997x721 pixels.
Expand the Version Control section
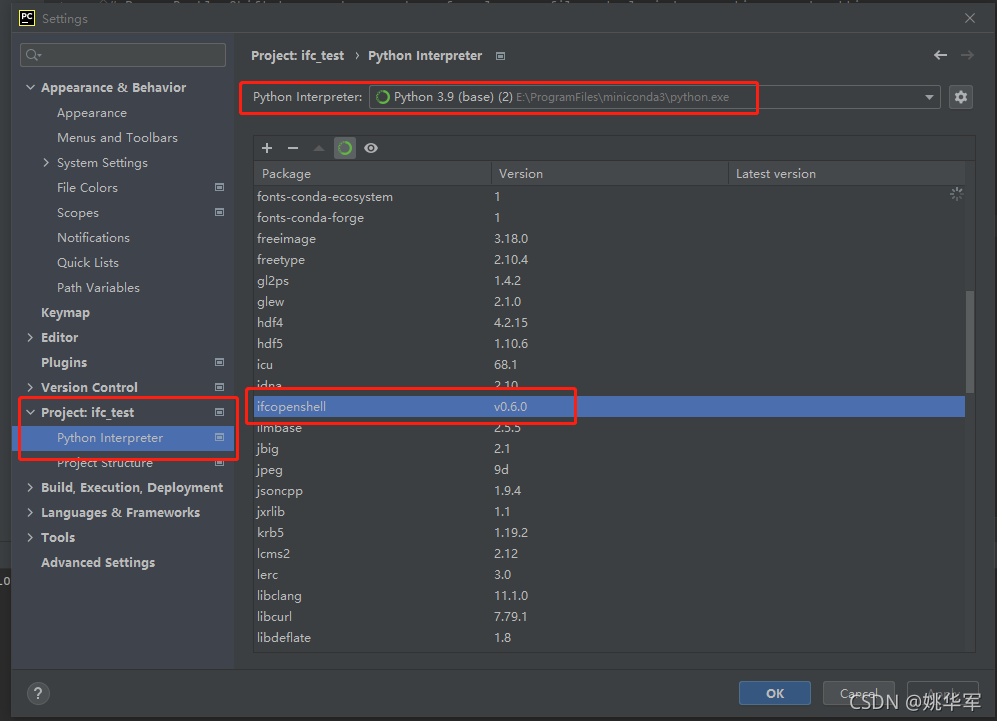pos(30,387)
